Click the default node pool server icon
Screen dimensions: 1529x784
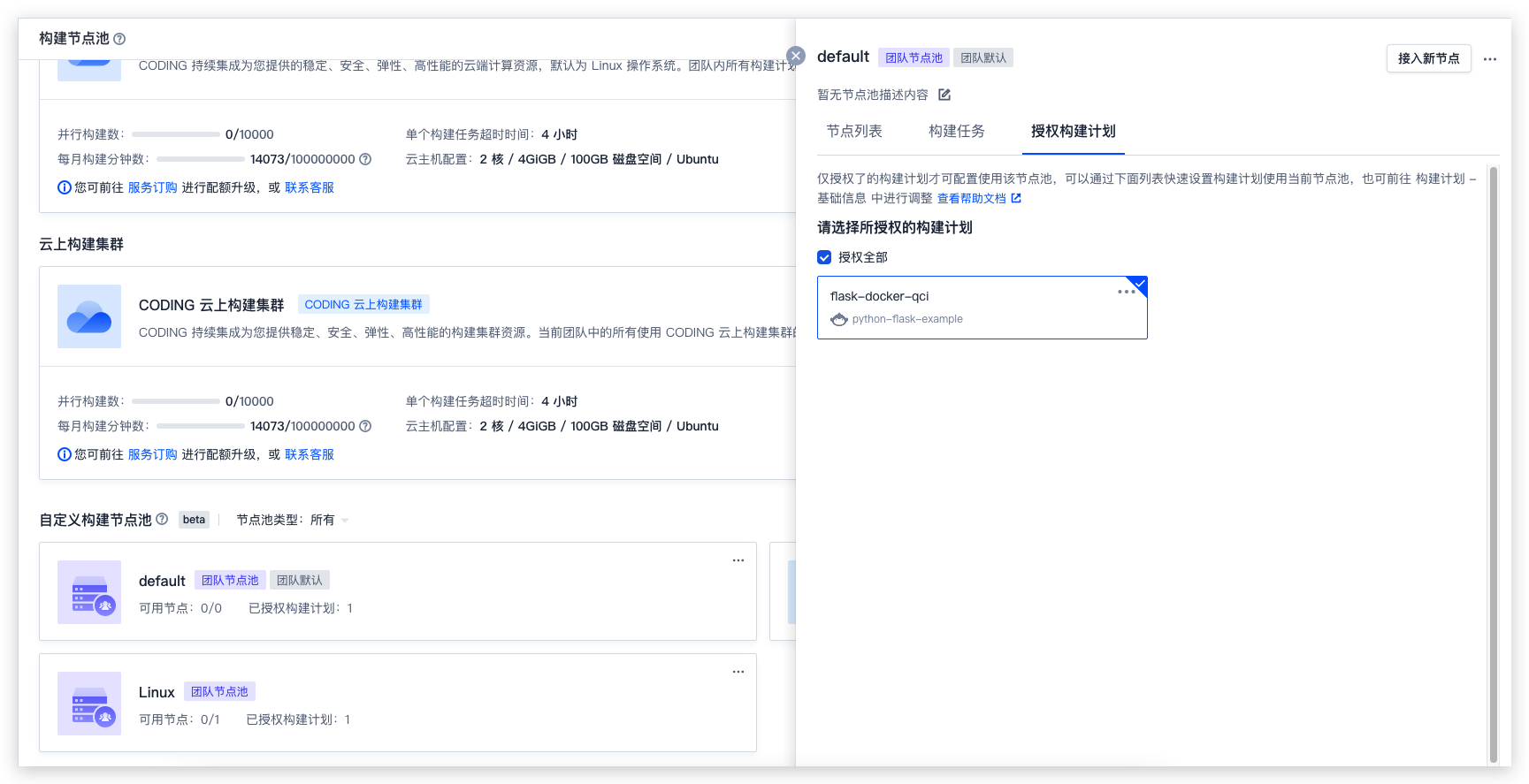89,592
